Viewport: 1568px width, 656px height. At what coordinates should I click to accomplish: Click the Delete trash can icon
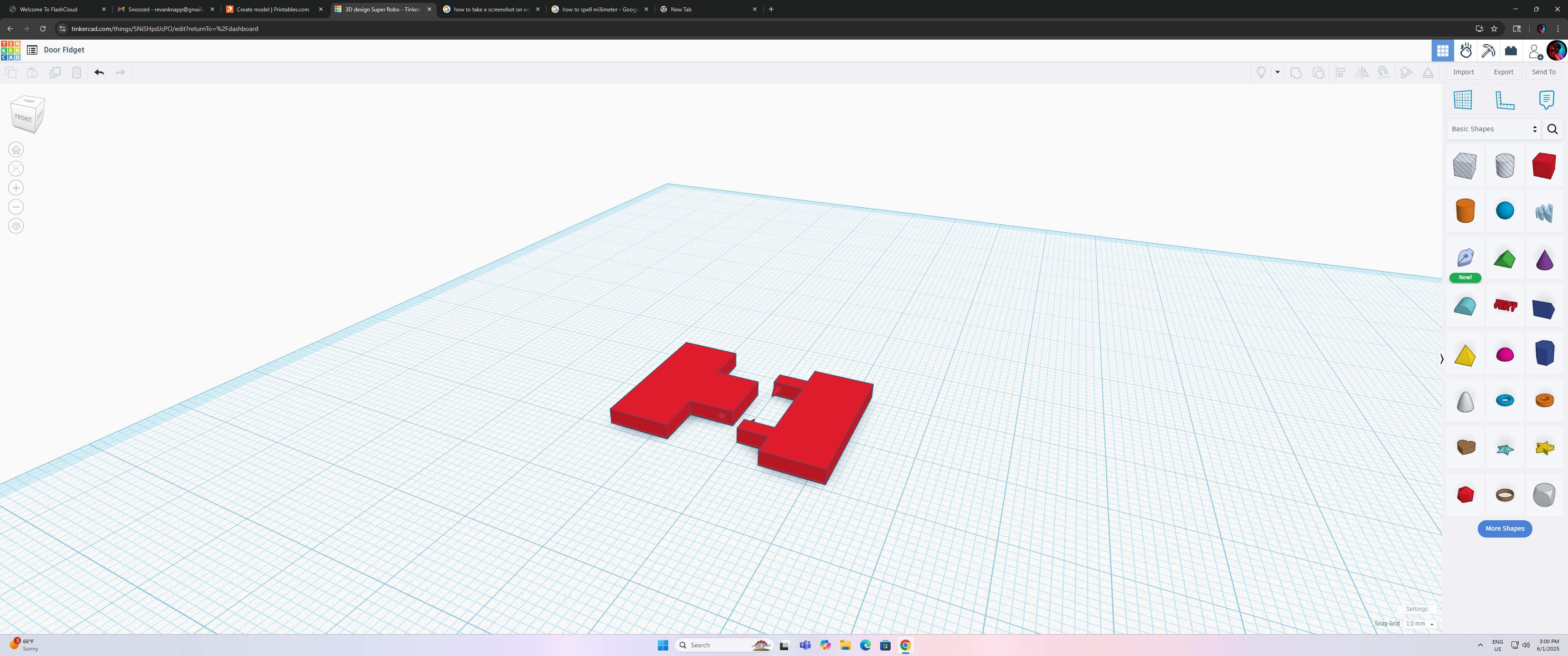pos(77,72)
